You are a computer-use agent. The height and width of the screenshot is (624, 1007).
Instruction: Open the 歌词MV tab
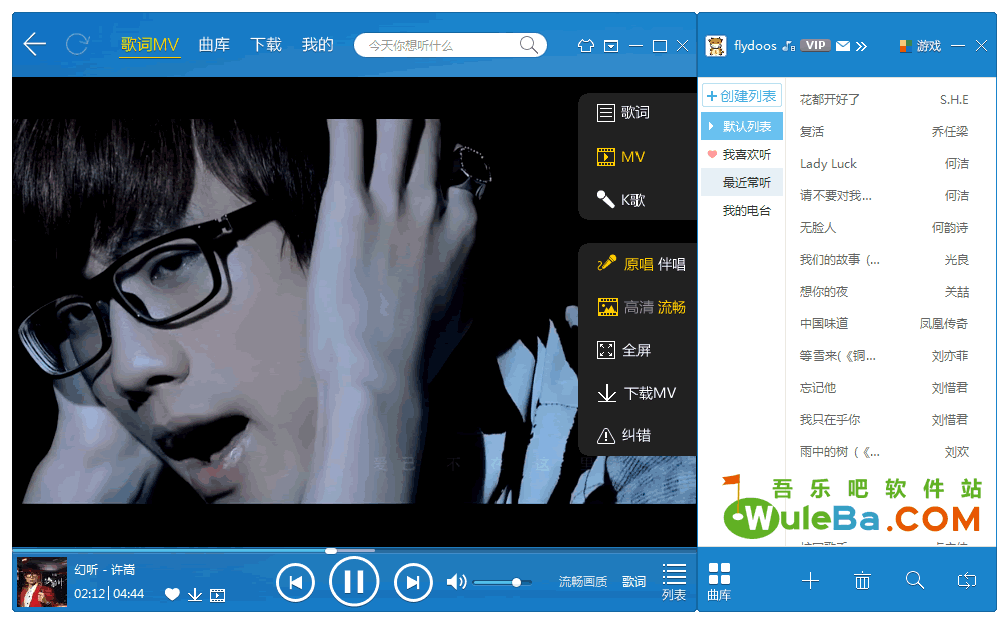pos(150,45)
